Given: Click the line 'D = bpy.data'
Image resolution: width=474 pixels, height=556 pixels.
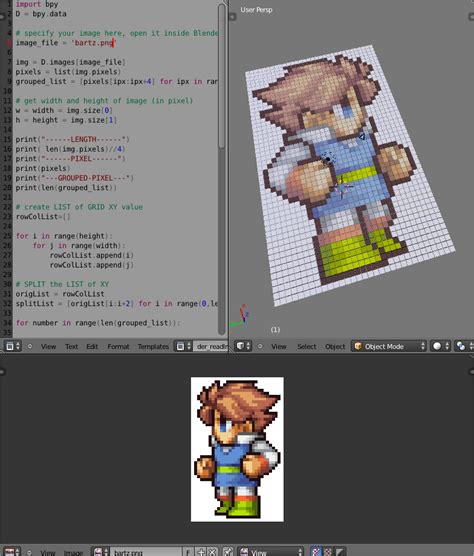Looking at the screenshot, I should tap(41, 14).
